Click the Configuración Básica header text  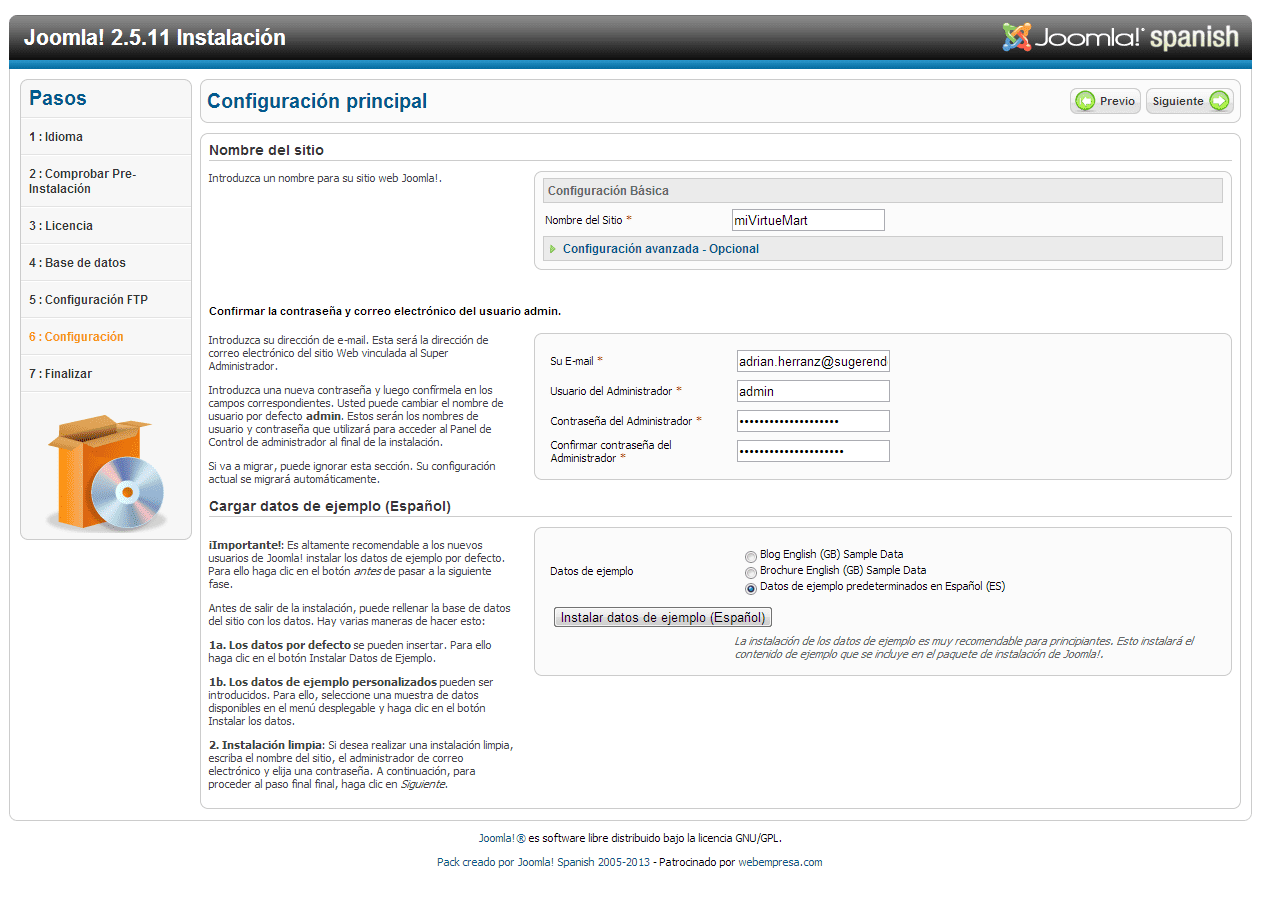tap(608, 190)
